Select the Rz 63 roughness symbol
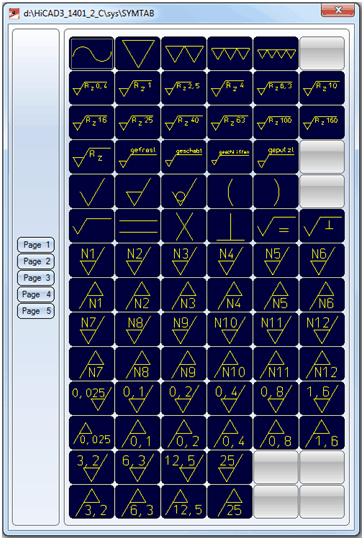This screenshot has height=538, width=363. (x=230, y=122)
